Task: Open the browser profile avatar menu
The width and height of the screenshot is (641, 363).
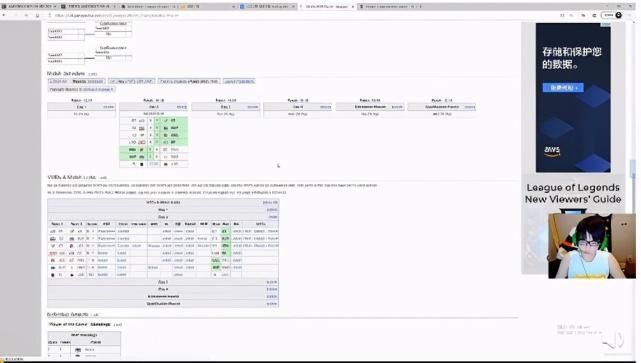Action: pyautogui.click(x=619, y=15)
